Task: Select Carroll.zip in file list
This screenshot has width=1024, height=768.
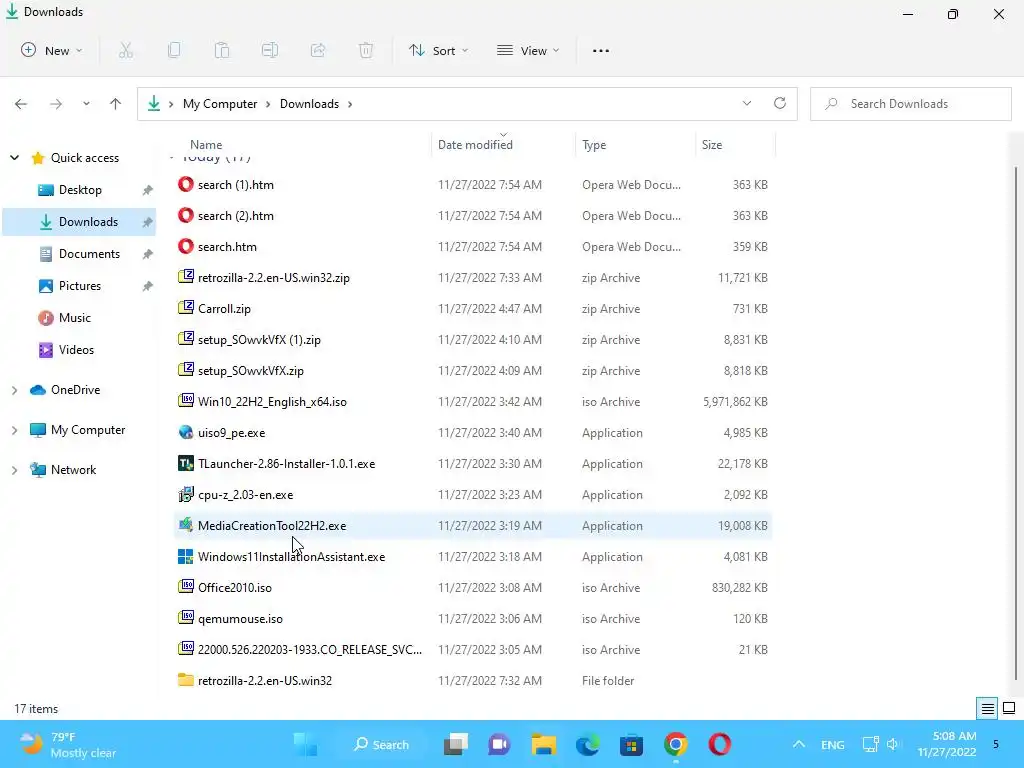Action: tap(473, 308)
